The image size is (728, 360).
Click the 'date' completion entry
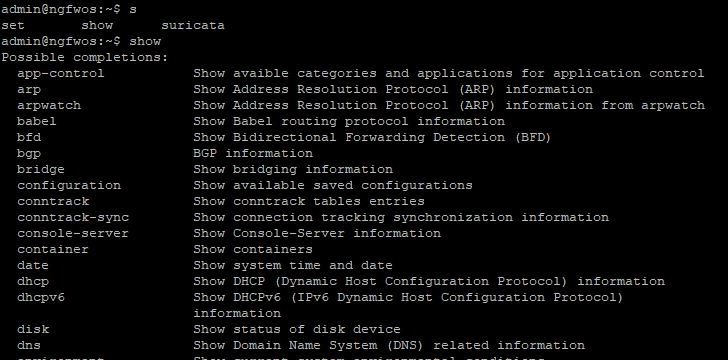tap(33, 265)
